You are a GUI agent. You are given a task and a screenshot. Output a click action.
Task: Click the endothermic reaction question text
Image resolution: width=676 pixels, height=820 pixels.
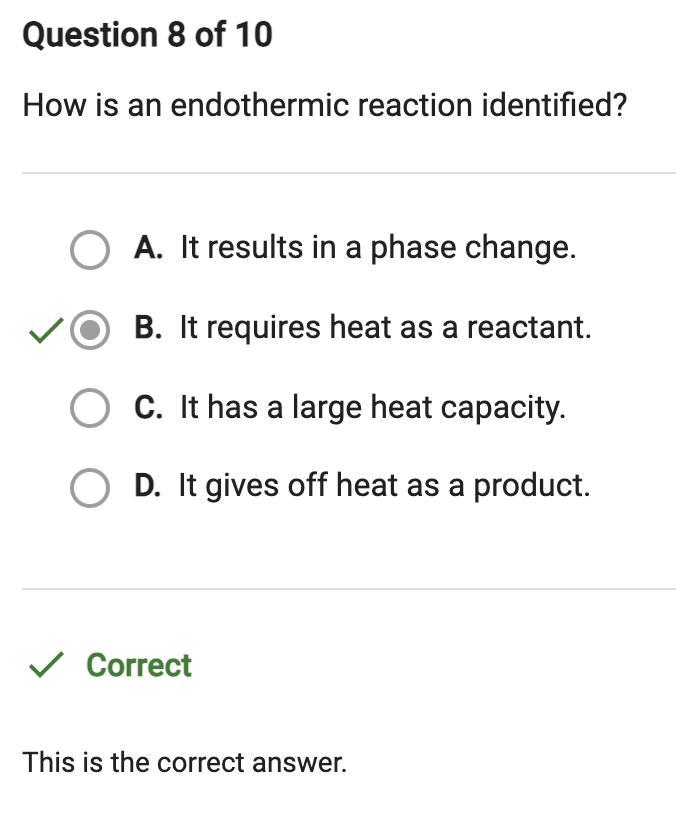point(324,104)
